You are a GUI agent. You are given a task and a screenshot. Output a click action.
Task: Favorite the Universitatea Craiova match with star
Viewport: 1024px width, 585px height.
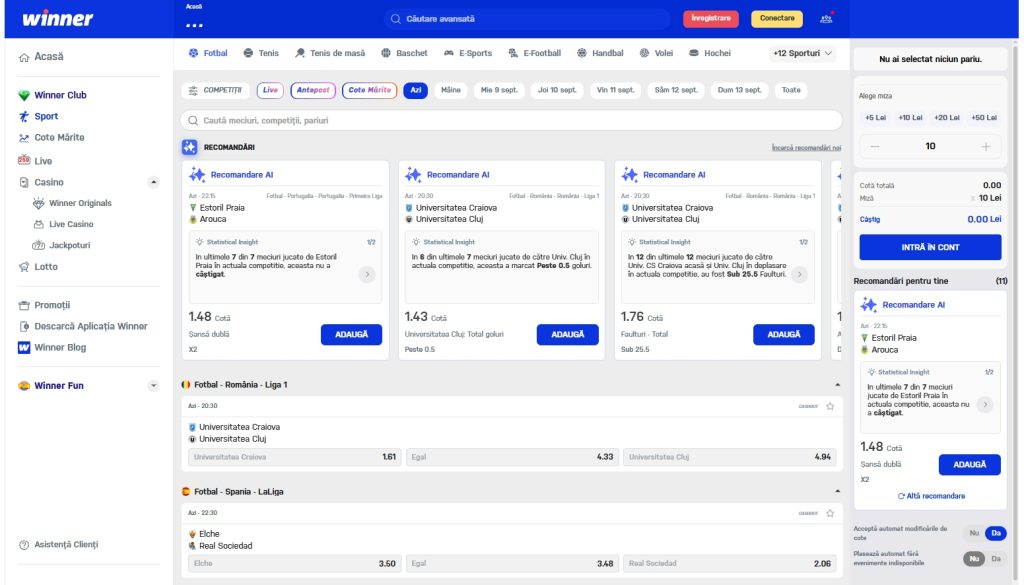[x=830, y=406]
